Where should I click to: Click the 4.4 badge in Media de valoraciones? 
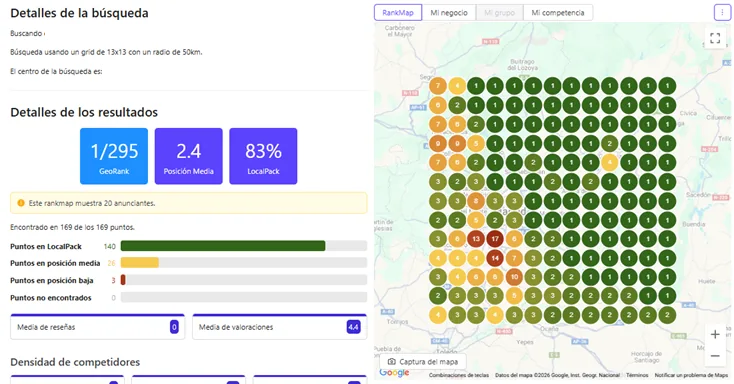click(x=353, y=327)
